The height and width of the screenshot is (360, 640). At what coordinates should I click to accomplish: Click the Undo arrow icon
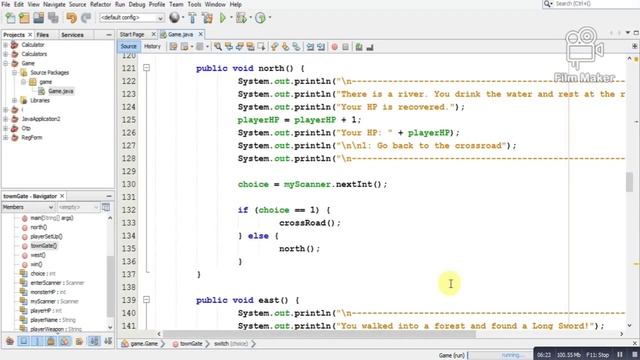tap(72, 18)
